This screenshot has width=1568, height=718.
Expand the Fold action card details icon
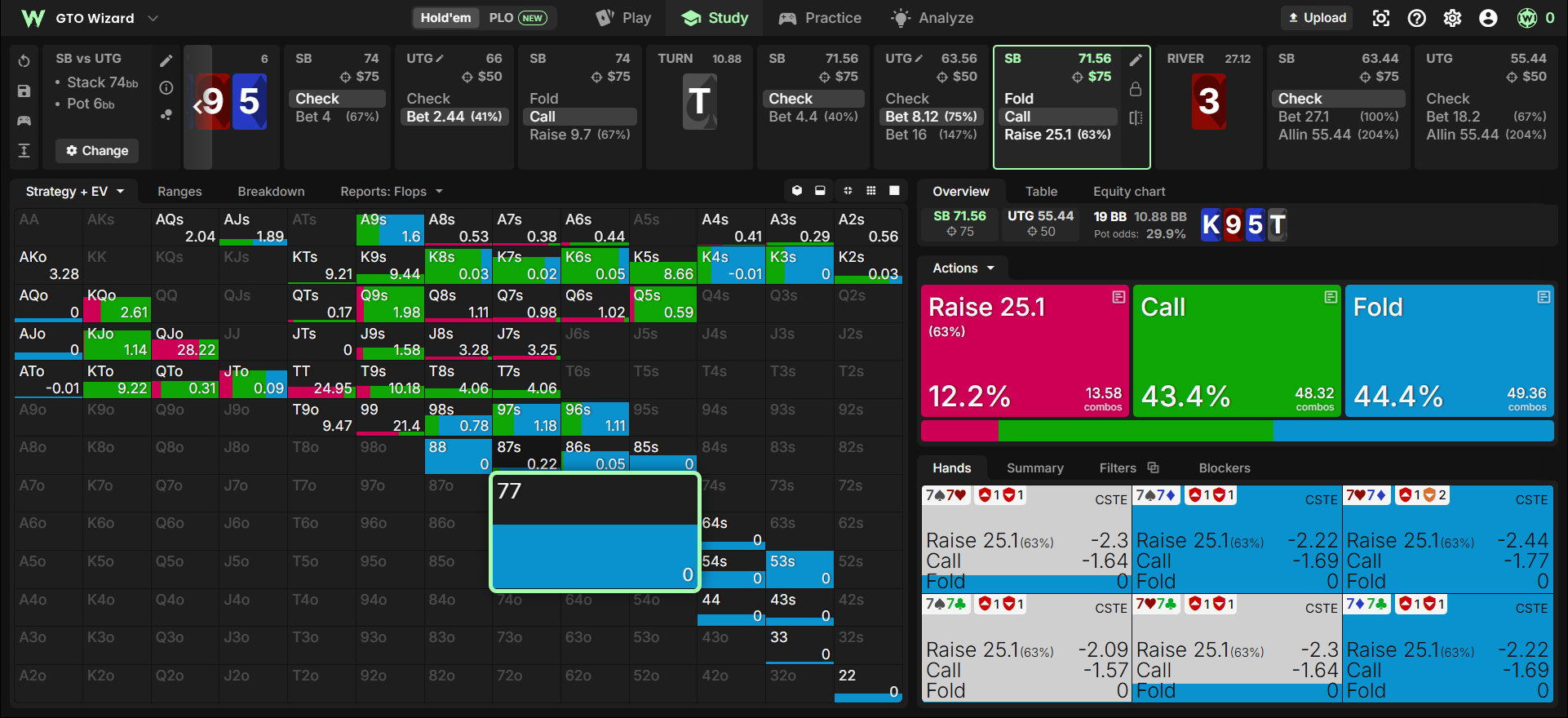(x=1544, y=297)
